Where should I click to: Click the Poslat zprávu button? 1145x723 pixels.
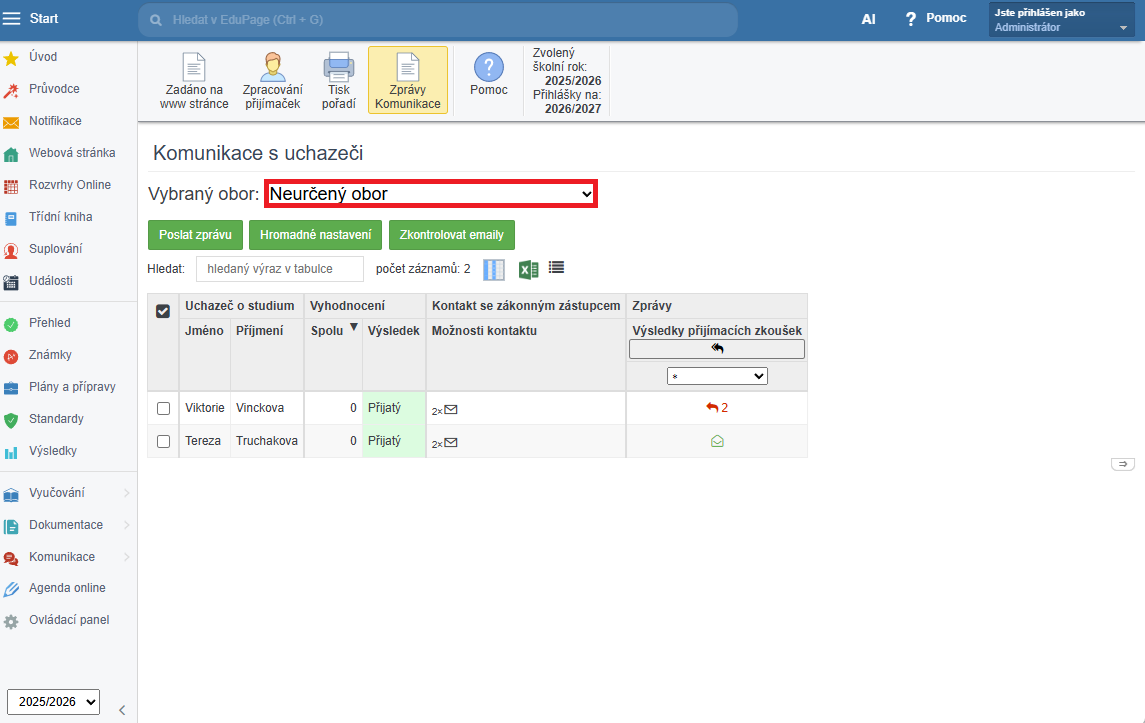pyautogui.click(x=195, y=235)
